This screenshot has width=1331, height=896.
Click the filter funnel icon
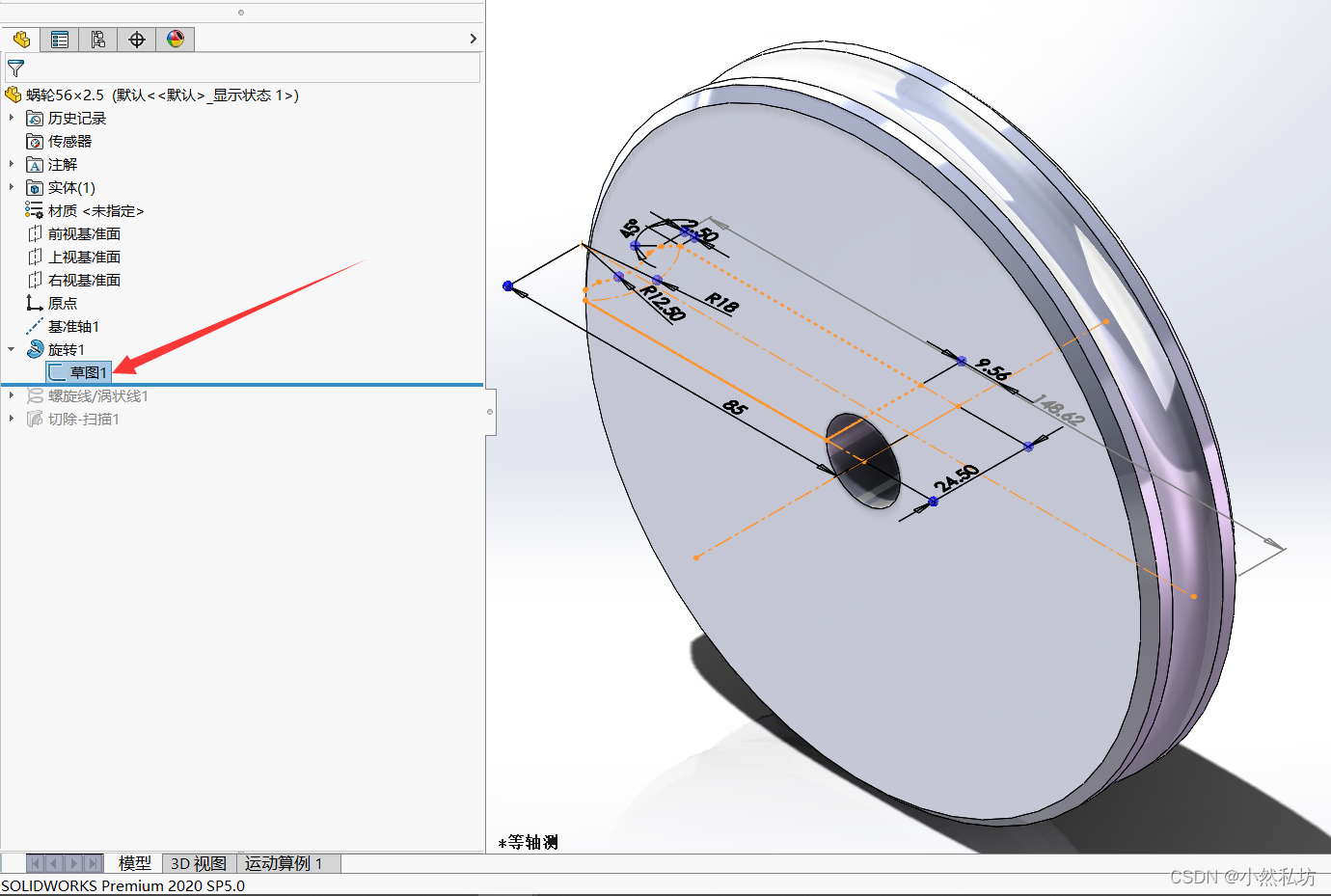(x=15, y=68)
